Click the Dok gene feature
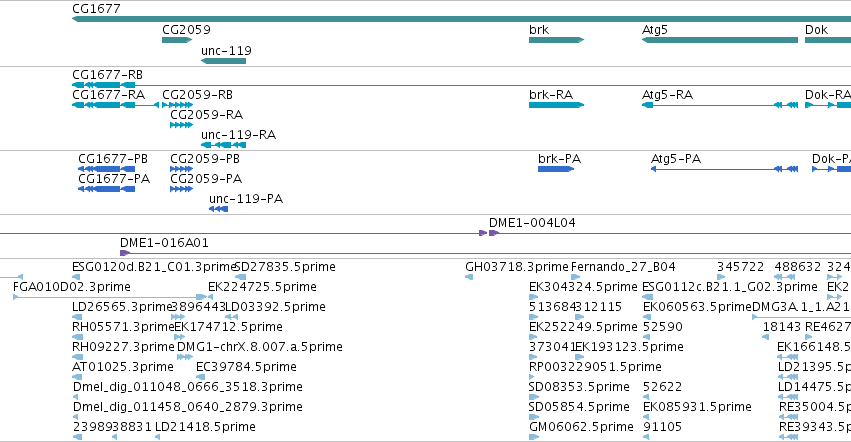This screenshot has height=442, width=851. coord(828,40)
